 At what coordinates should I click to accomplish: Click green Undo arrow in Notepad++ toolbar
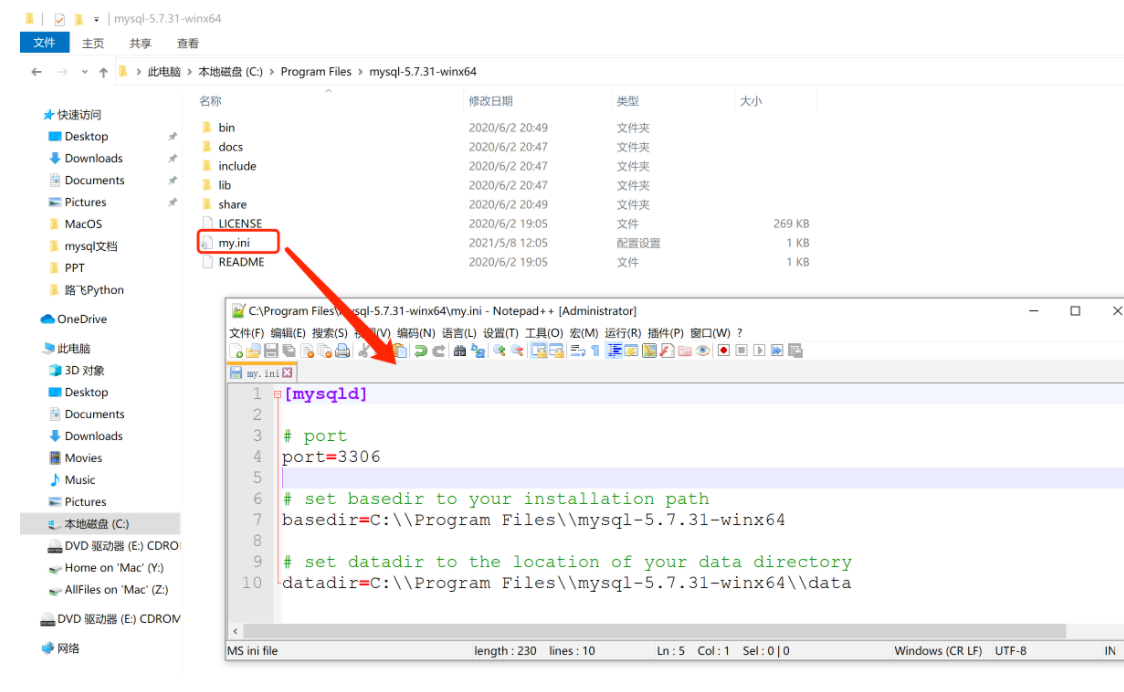[x=421, y=351]
